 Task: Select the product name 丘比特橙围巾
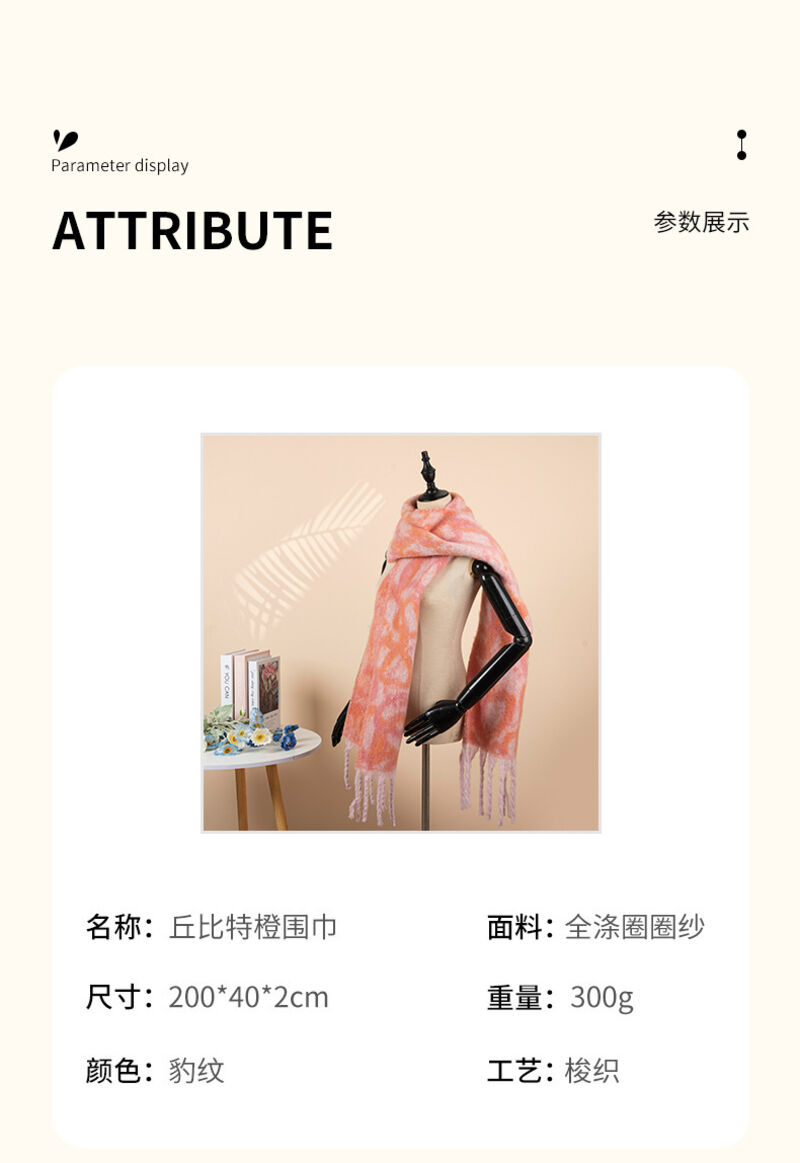pos(253,927)
